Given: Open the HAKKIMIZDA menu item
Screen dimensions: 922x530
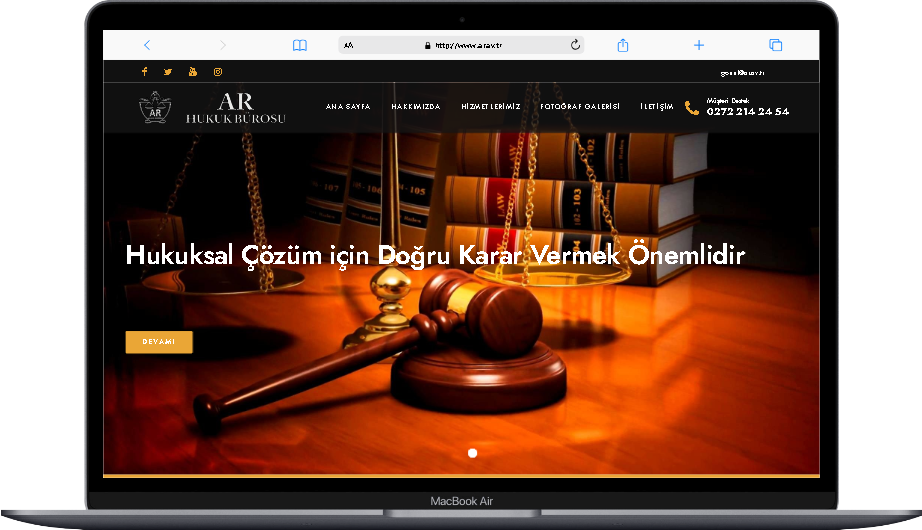Looking at the screenshot, I should (x=416, y=107).
